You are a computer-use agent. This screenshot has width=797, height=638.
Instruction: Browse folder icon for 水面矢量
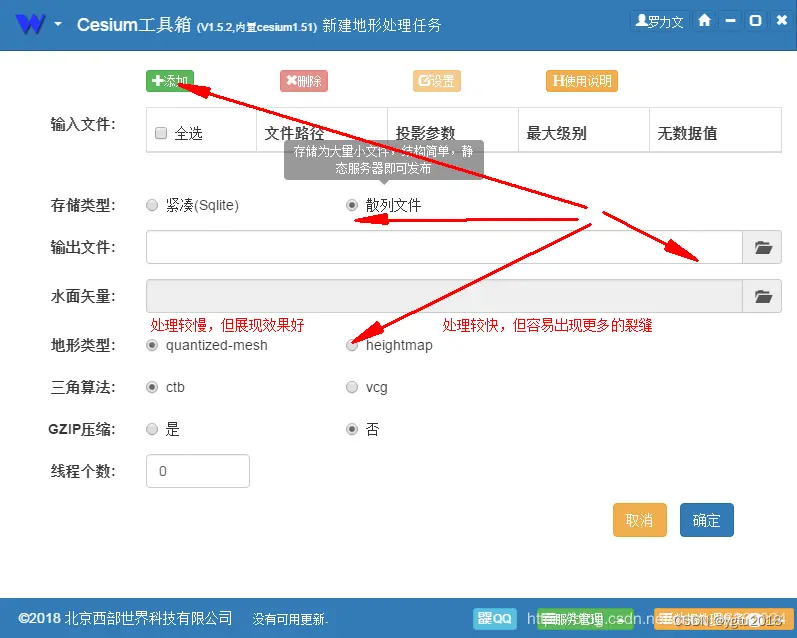762,296
